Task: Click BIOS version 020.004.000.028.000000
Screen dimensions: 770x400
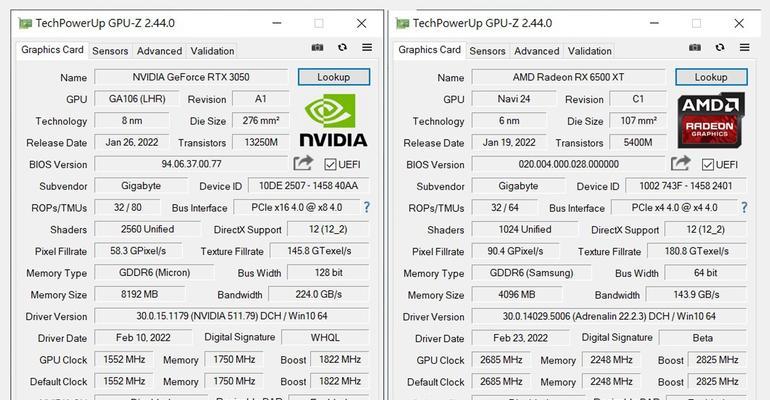Action: coord(568,164)
